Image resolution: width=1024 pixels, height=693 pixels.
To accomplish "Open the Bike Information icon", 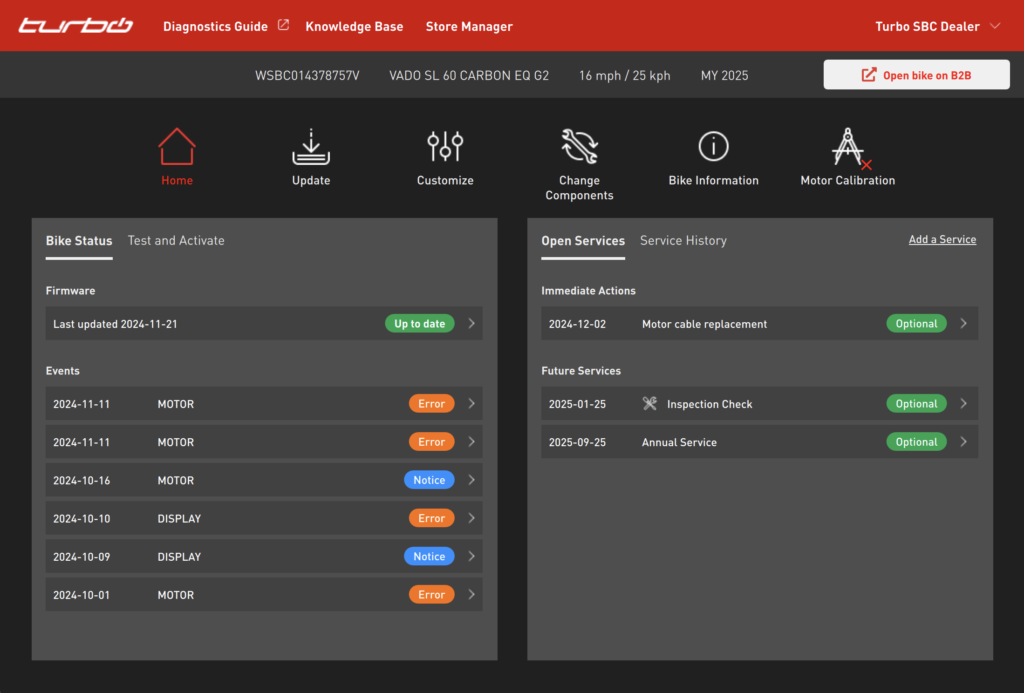I will (713, 147).
